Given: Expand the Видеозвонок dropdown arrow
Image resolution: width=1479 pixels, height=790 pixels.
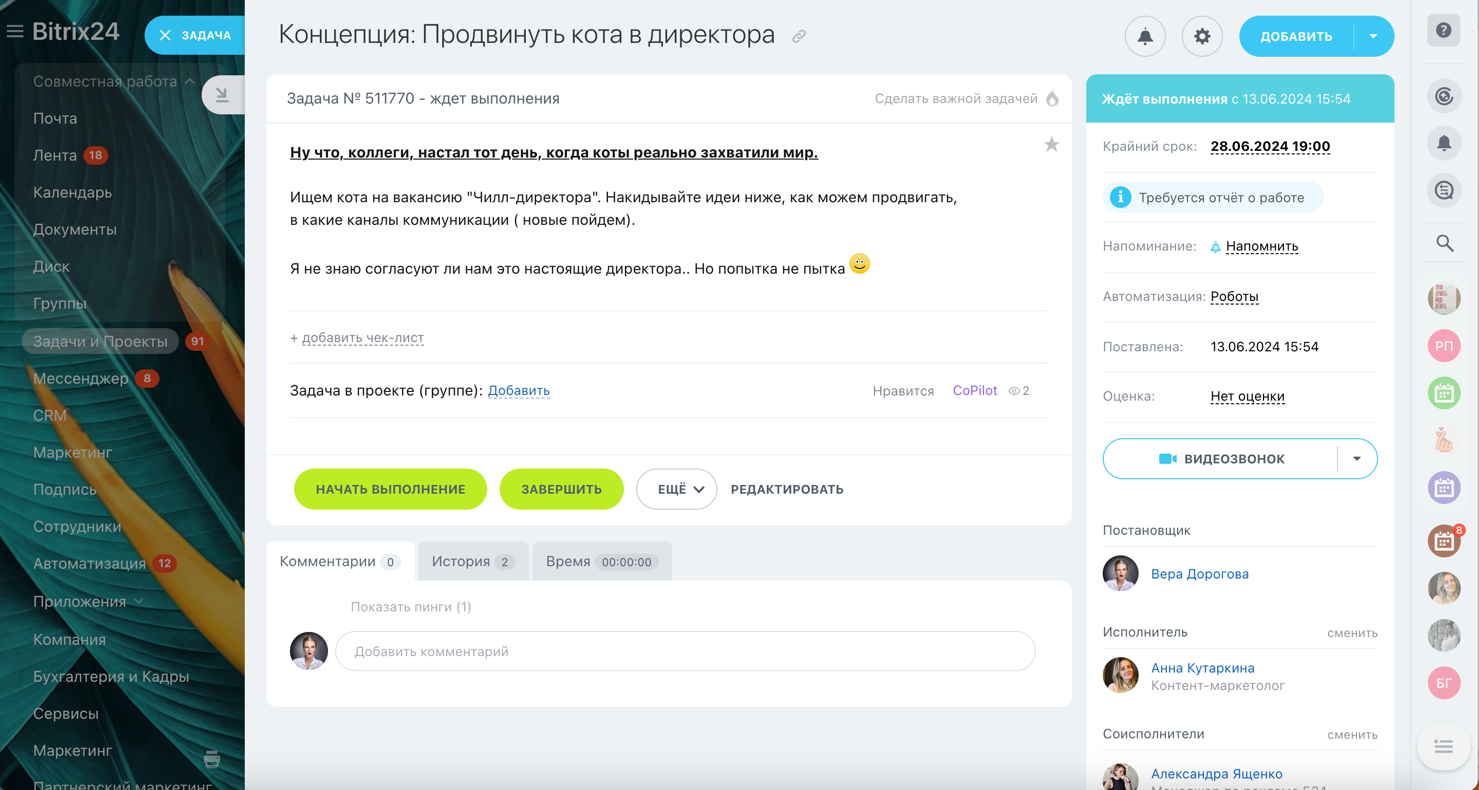Looking at the screenshot, I should 1357,459.
